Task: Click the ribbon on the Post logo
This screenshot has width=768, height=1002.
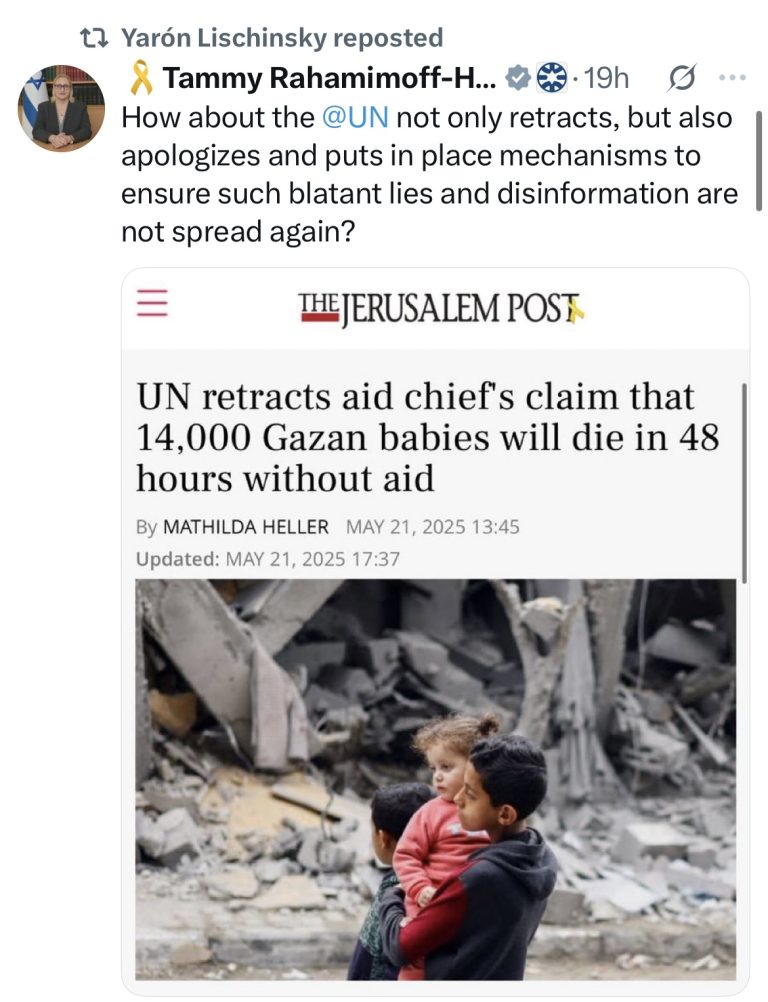Action: tap(576, 310)
